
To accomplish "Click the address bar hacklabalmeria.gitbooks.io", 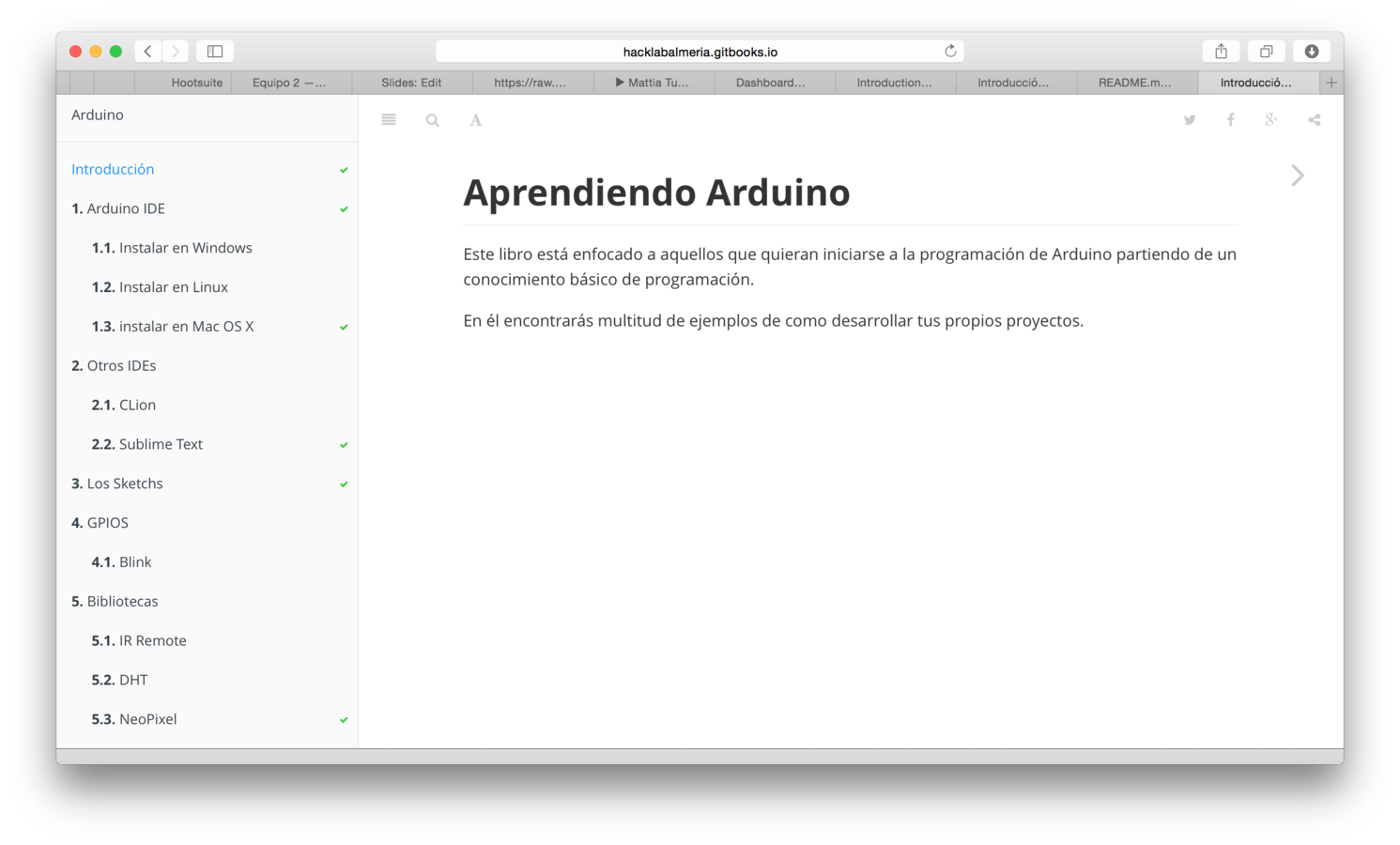I will click(700, 52).
